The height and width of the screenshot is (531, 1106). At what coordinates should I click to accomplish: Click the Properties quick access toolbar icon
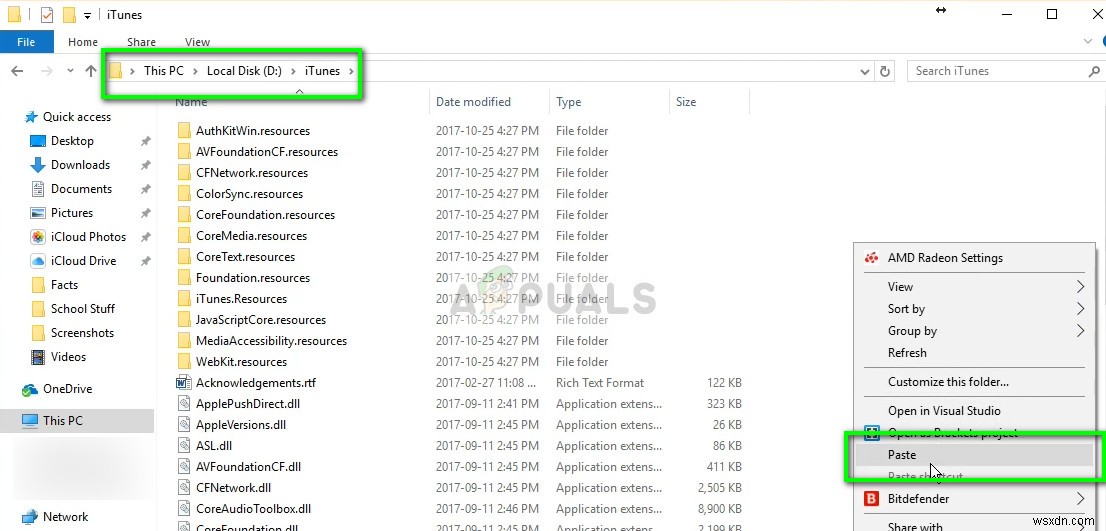pyautogui.click(x=47, y=14)
